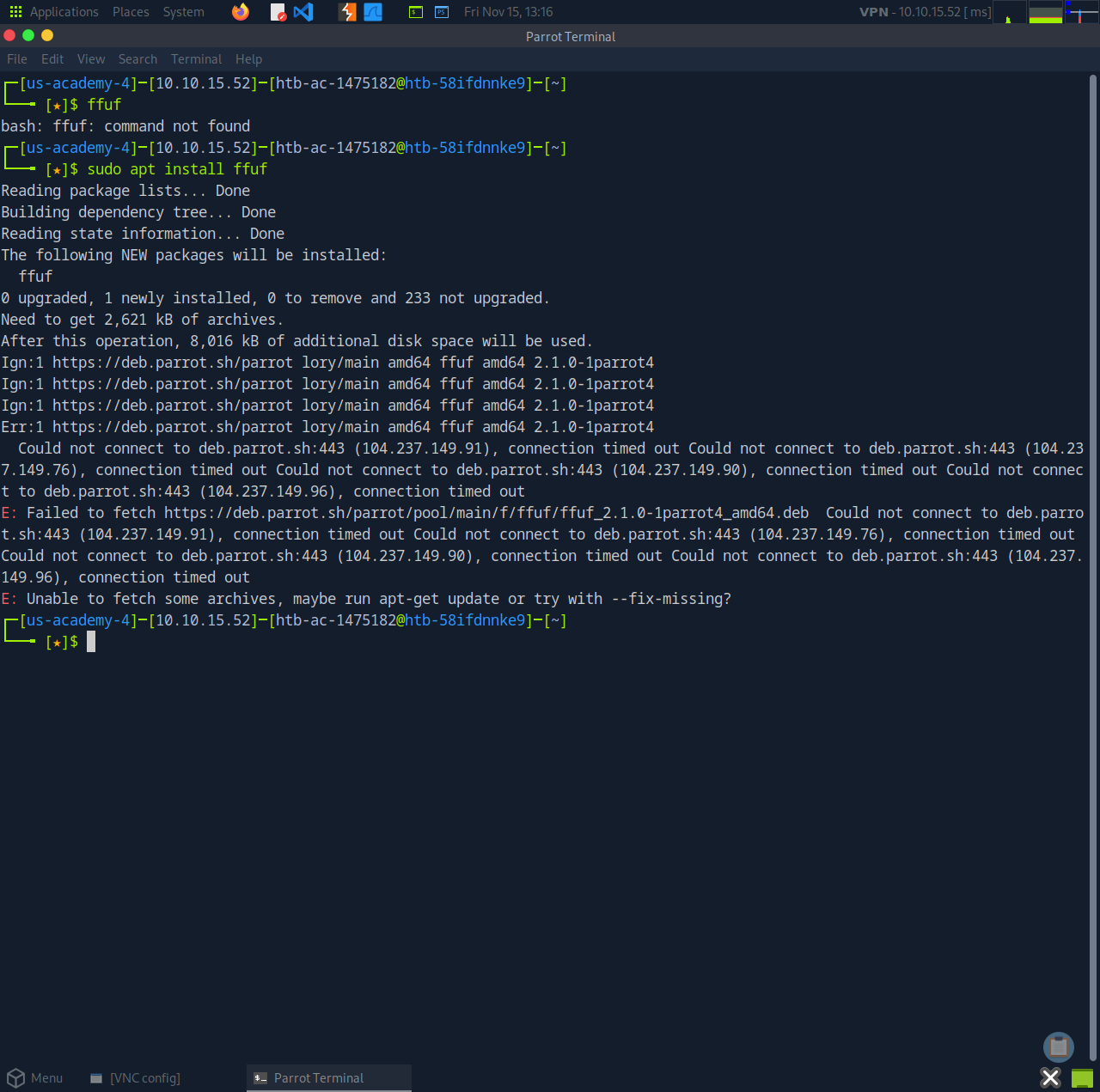Click the X icon in bottom panel
1100x1092 pixels.
[x=1050, y=1078]
